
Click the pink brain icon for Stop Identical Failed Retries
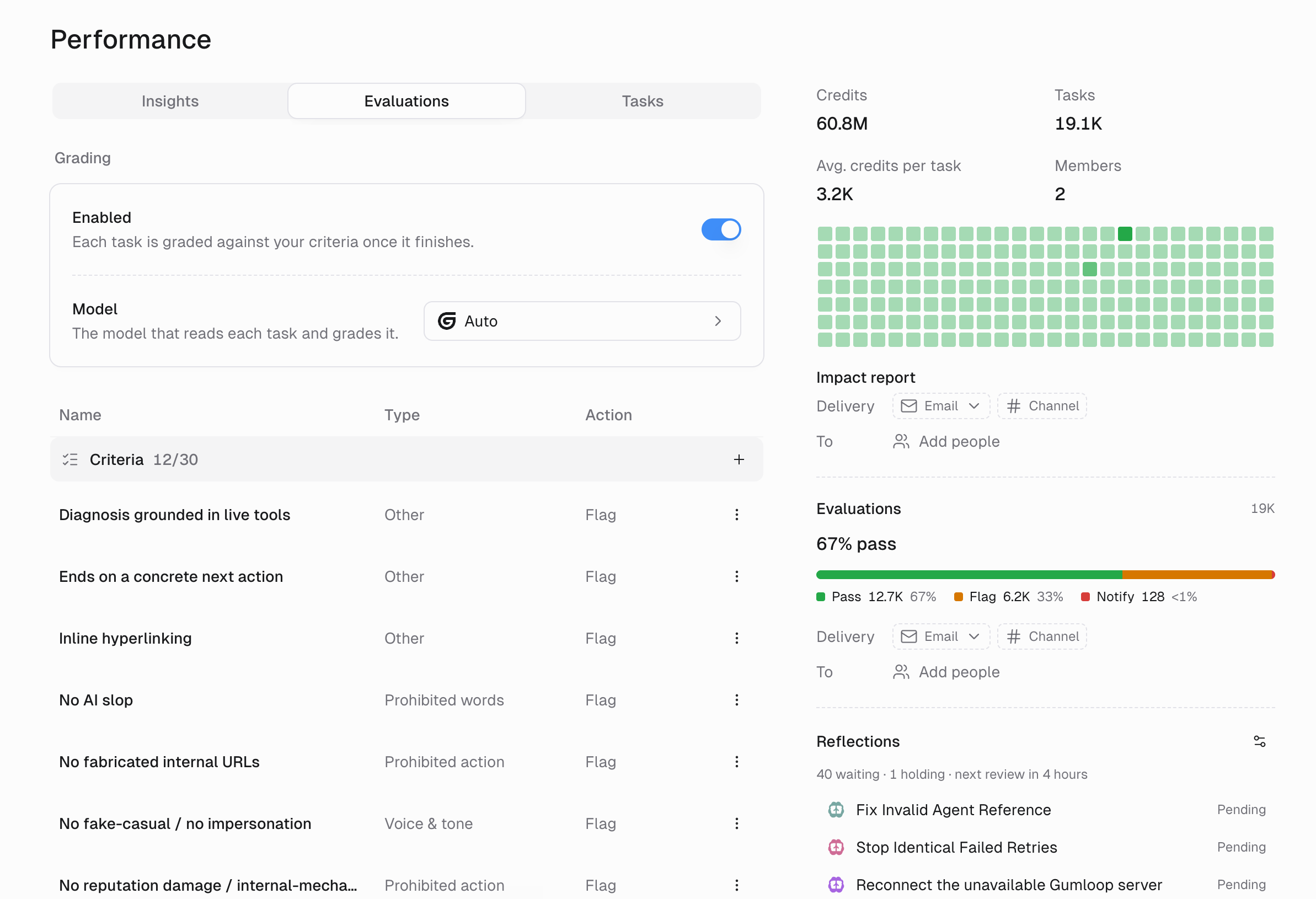click(836, 848)
